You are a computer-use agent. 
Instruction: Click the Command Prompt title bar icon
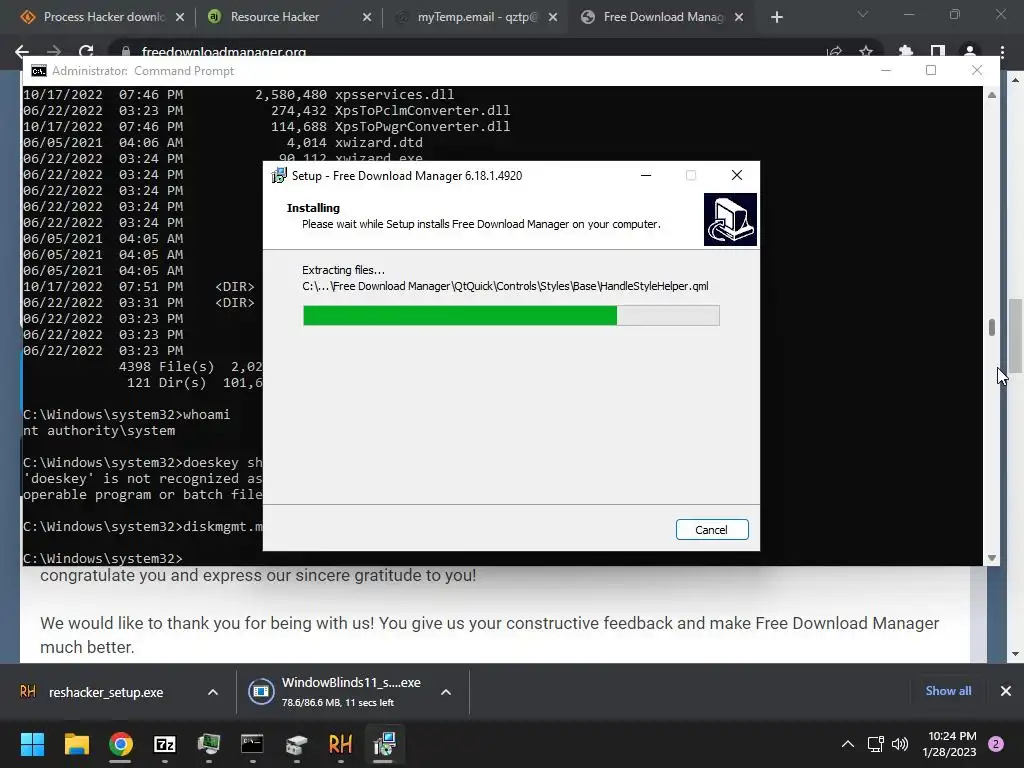39,71
